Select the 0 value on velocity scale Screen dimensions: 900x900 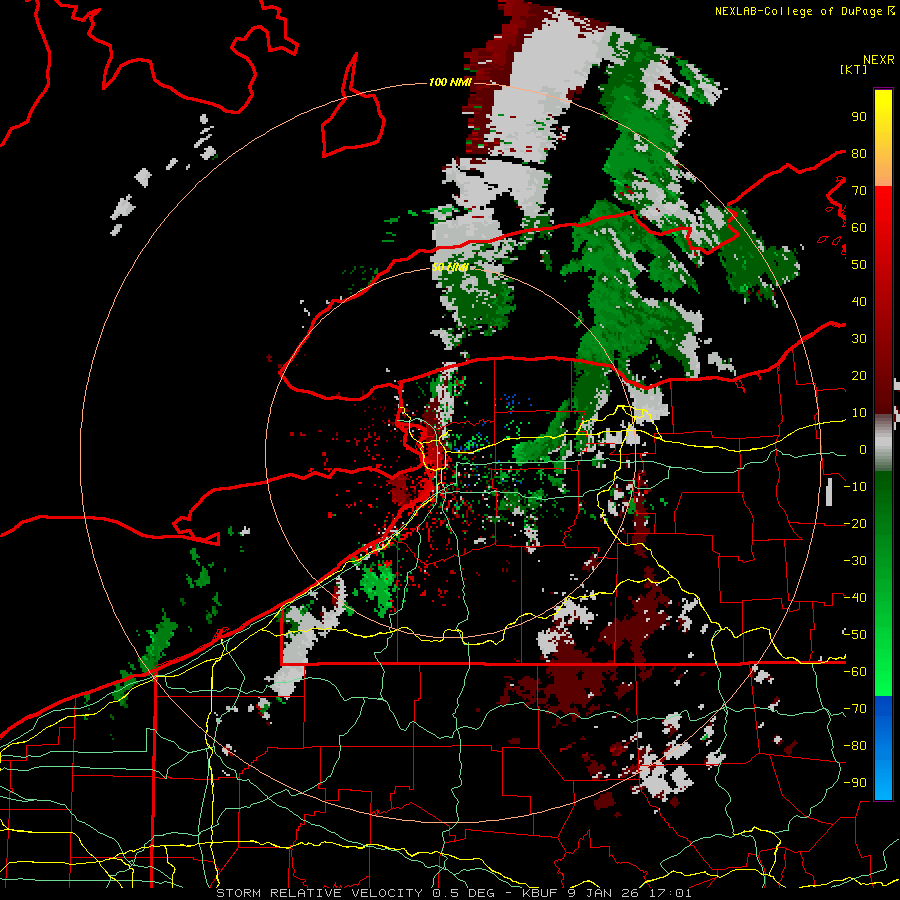tap(863, 449)
